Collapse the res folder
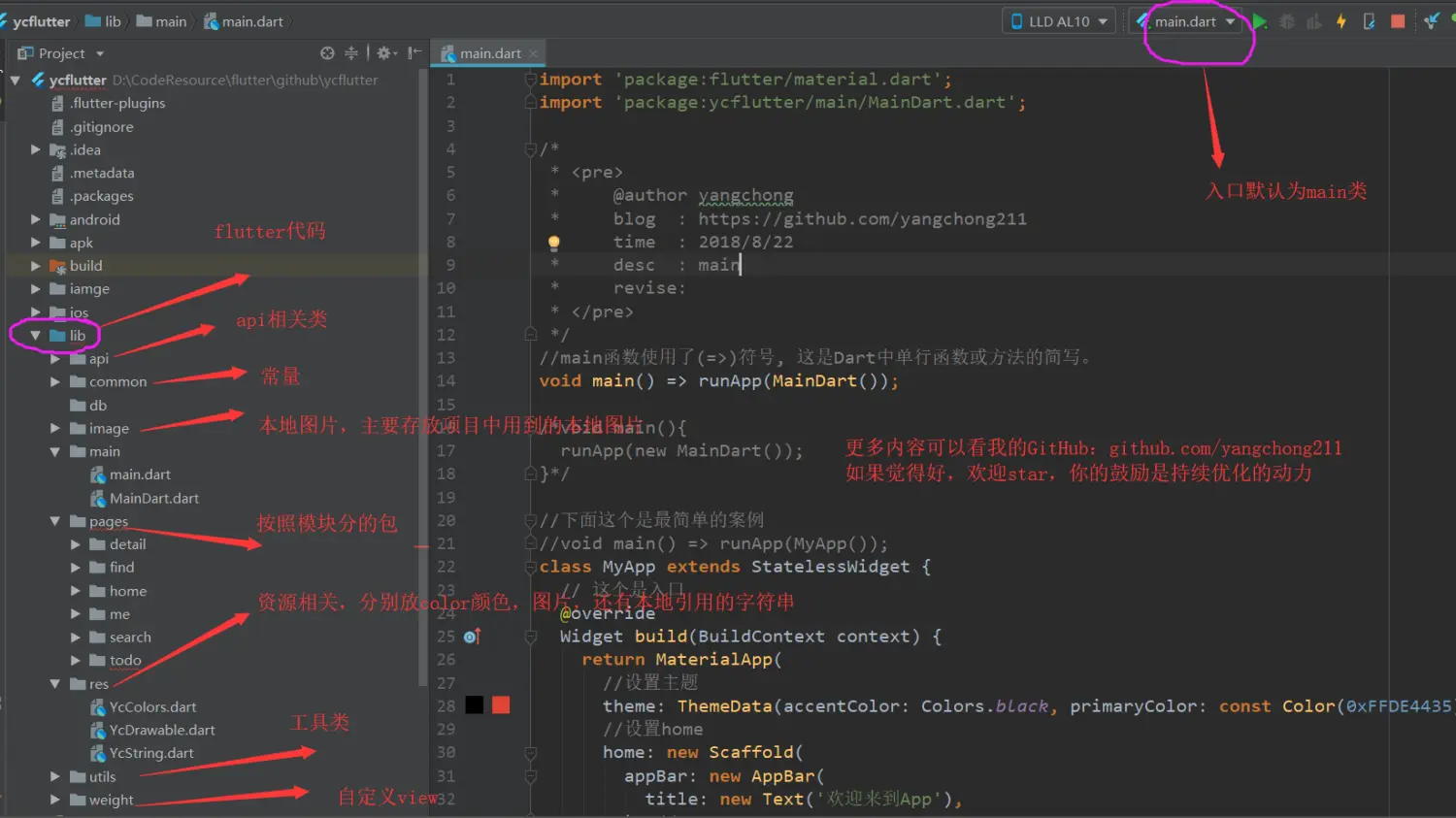This screenshot has width=1456, height=818. (x=55, y=684)
